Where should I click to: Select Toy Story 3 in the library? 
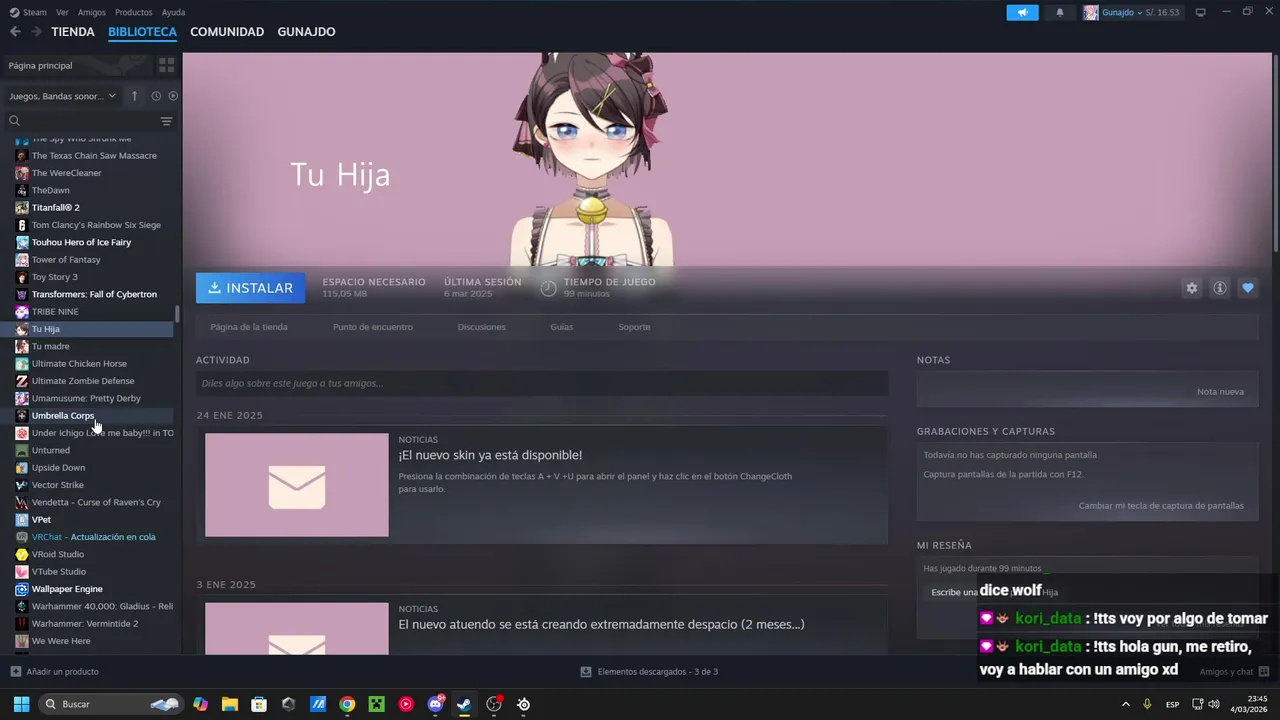(x=54, y=277)
